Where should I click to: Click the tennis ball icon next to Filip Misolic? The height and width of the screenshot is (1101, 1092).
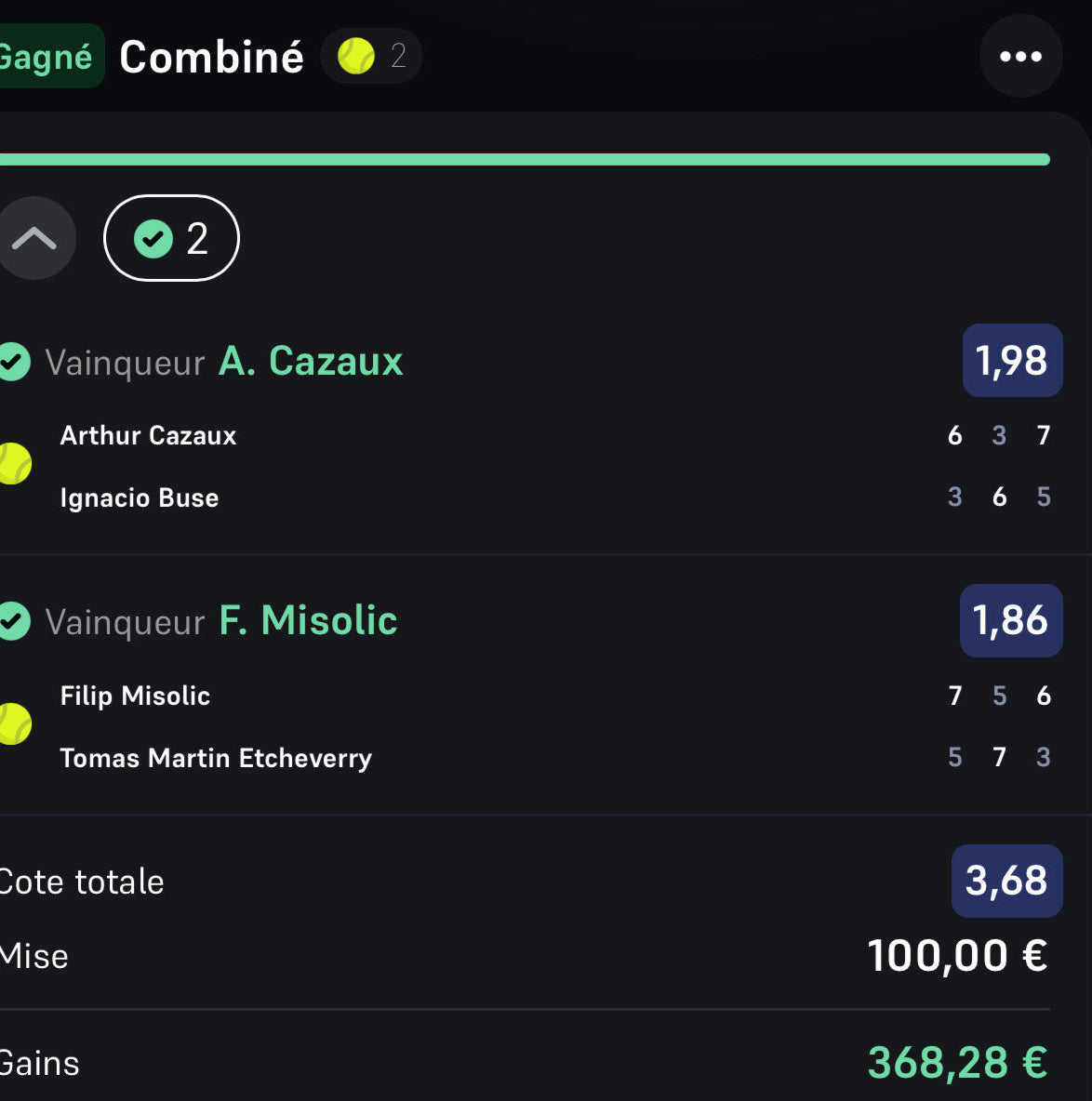[x=14, y=724]
